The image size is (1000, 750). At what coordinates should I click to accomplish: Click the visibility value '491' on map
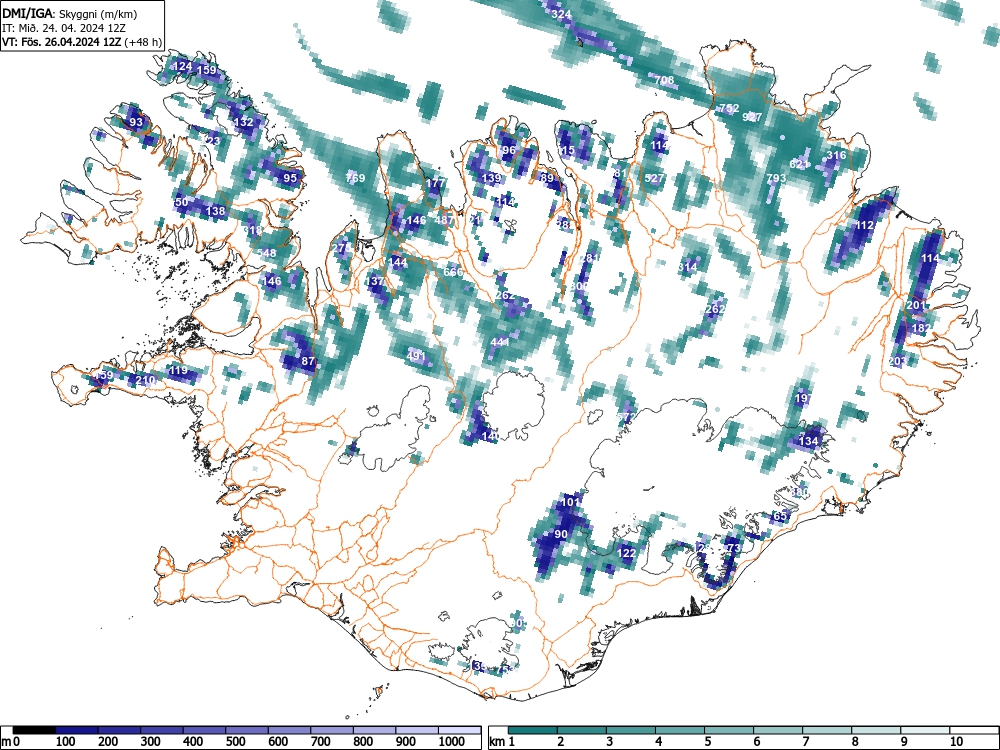[416, 356]
